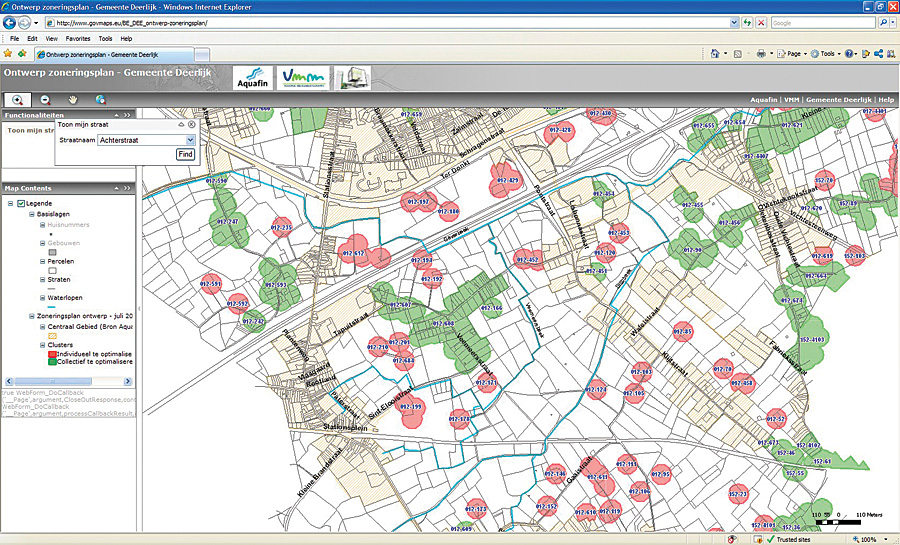900x545 pixels.
Task: Select the zoom in map tool
Action: [18, 100]
